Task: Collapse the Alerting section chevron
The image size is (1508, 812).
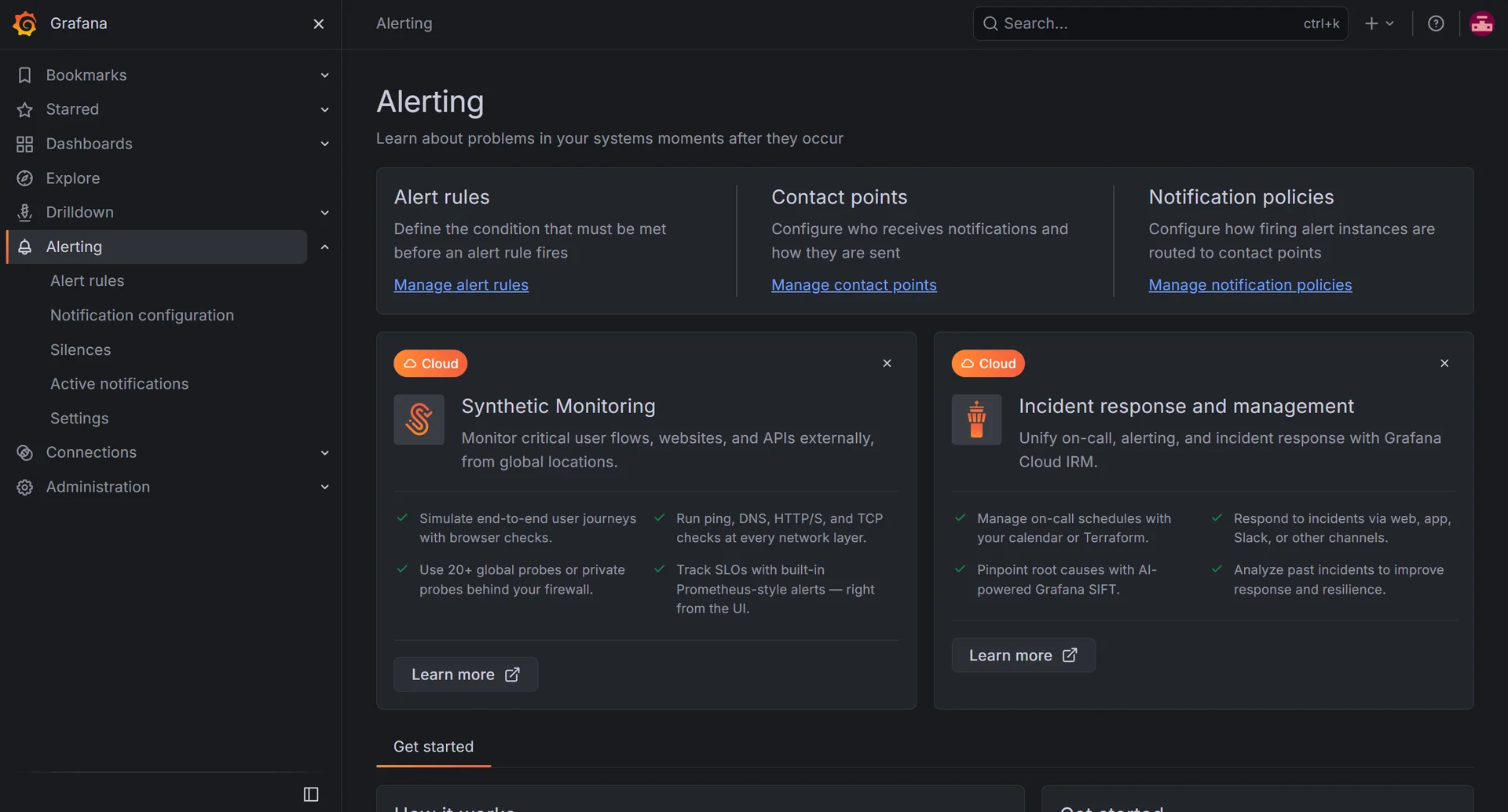Action: pos(324,247)
